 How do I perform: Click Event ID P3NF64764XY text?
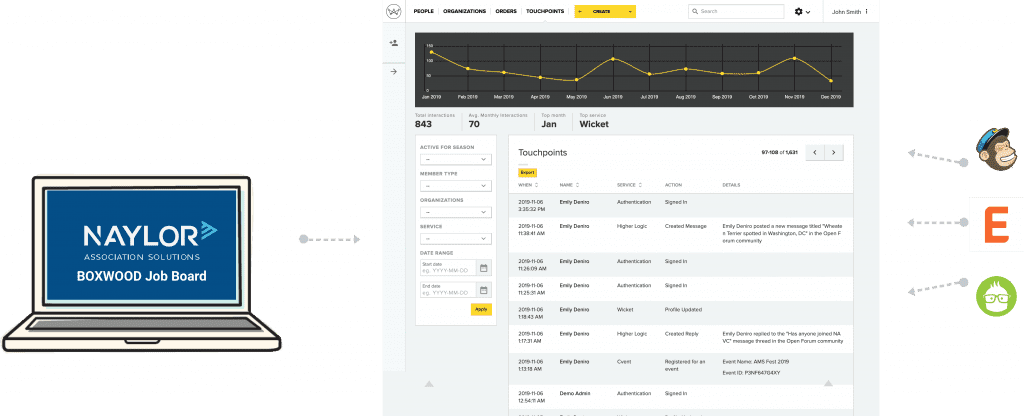pos(751,372)
